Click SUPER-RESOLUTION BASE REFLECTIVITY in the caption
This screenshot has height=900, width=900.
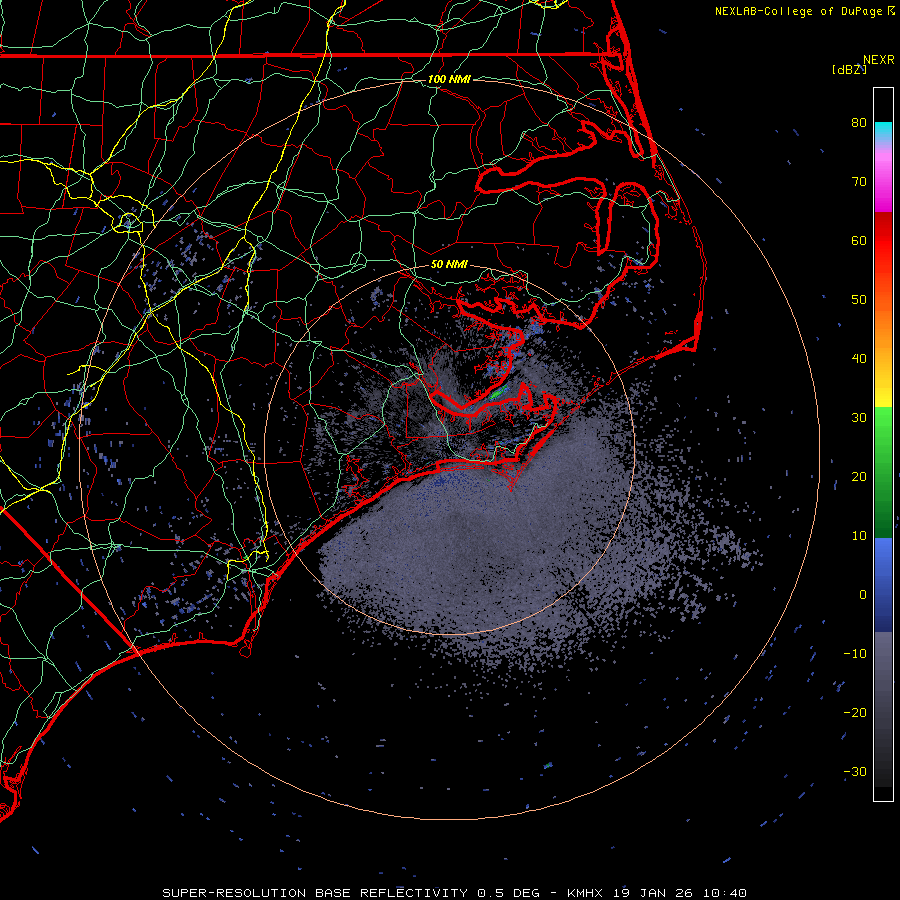coord(315,893)
